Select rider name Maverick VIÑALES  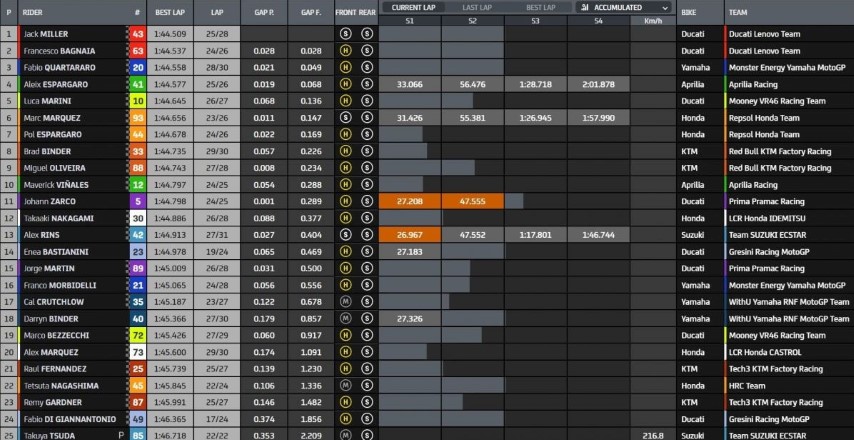[x=56, y=185]
